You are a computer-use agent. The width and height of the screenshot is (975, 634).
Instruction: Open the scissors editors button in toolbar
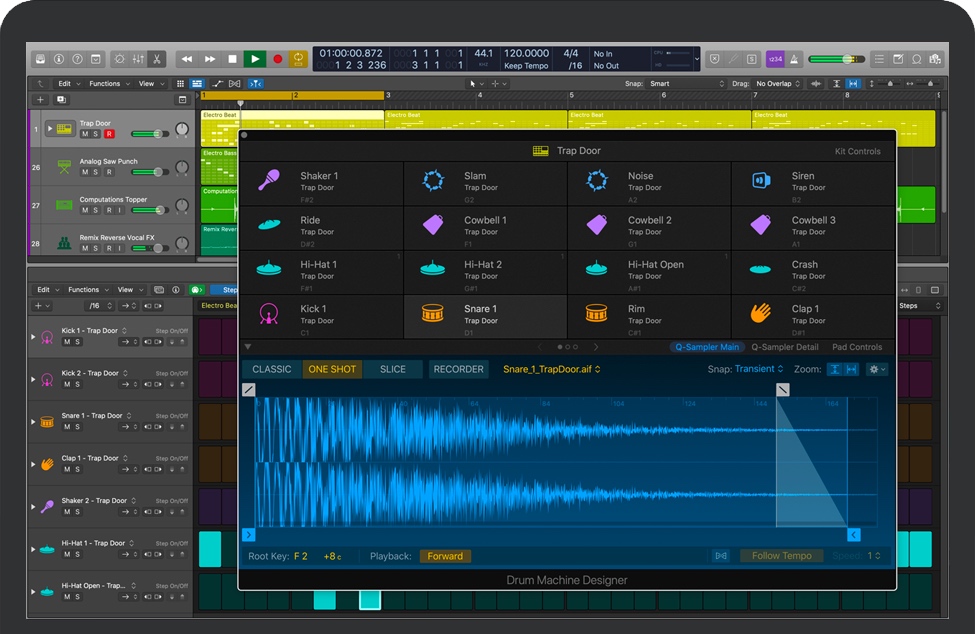pos(156,59)
